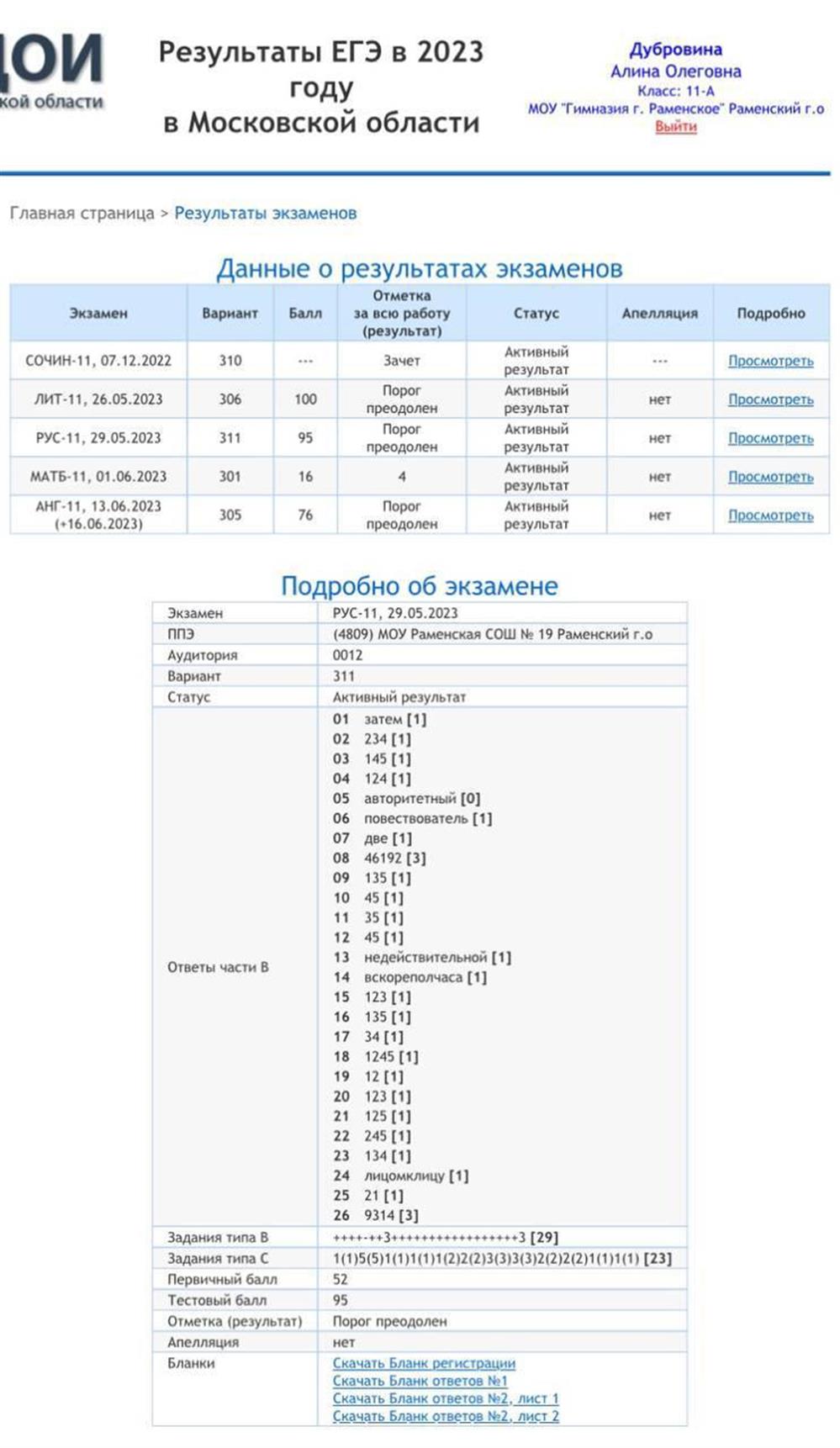This screenshot has height=1448, width=840.
Task: Click the Балл column header
Action: pos(305,313)
